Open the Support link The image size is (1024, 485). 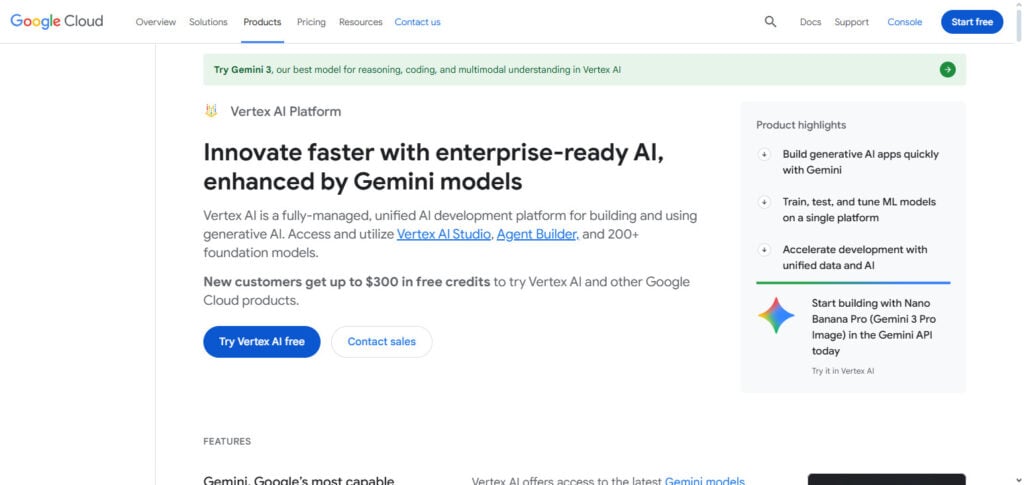pos(852,22)
